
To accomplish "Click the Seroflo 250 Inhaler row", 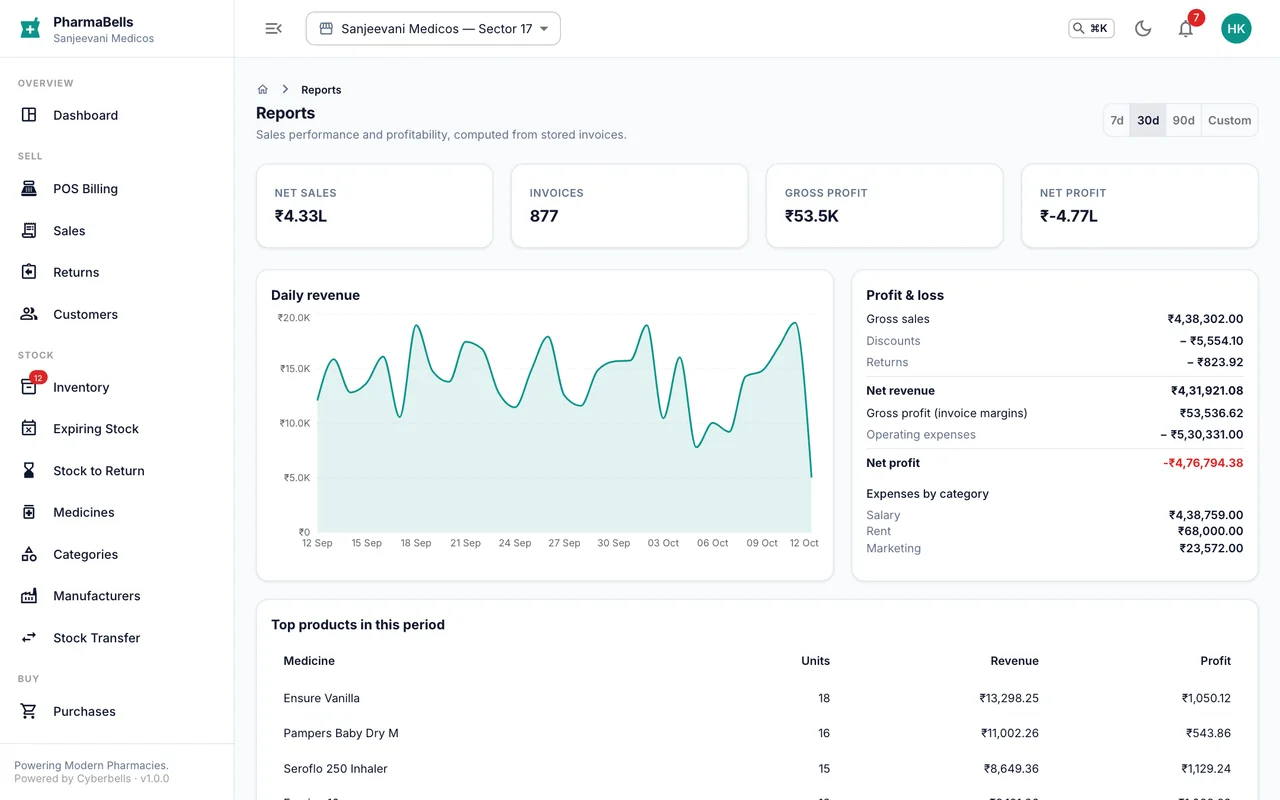I will tap(757, 769).
